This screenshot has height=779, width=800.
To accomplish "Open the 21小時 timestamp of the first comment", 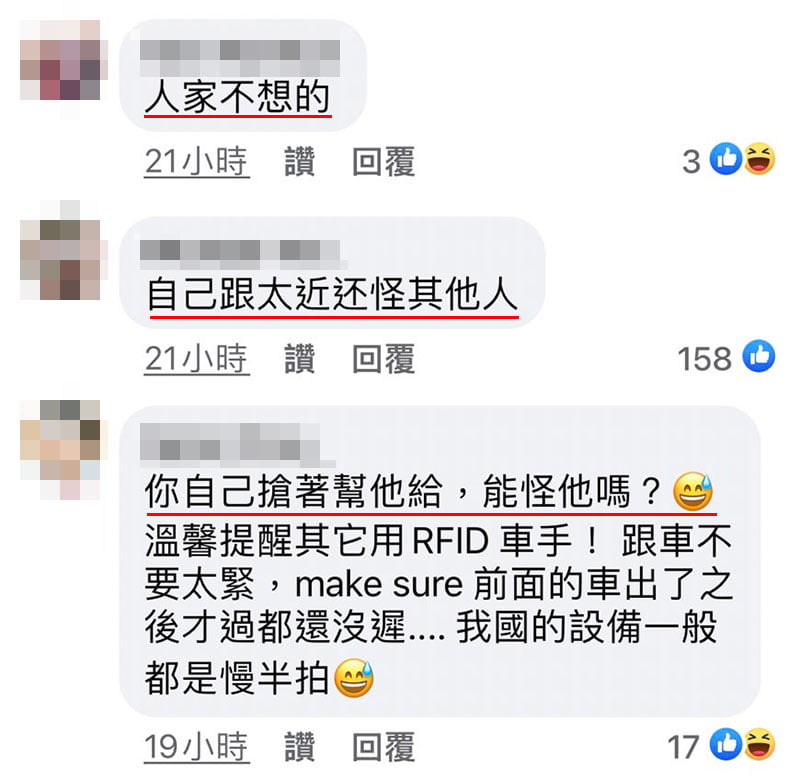I will 196,162.
